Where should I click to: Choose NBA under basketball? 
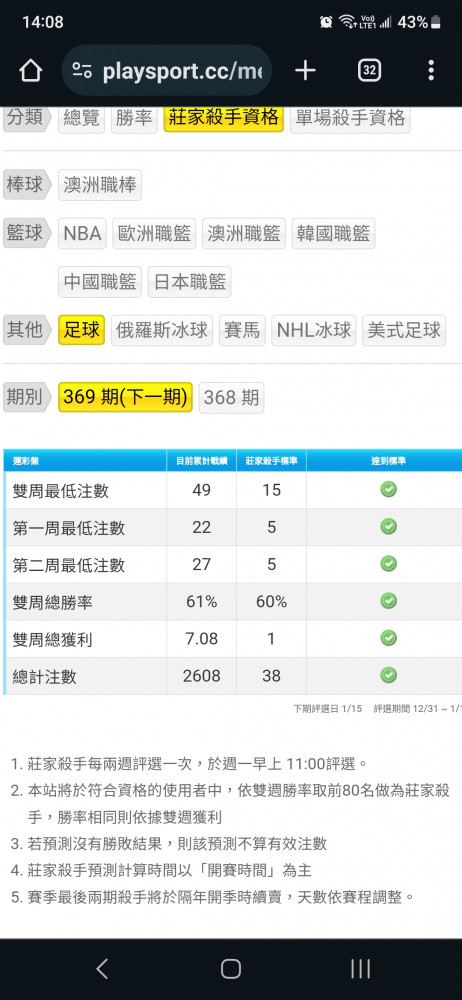pyautogui.click(x=82, y=233)
